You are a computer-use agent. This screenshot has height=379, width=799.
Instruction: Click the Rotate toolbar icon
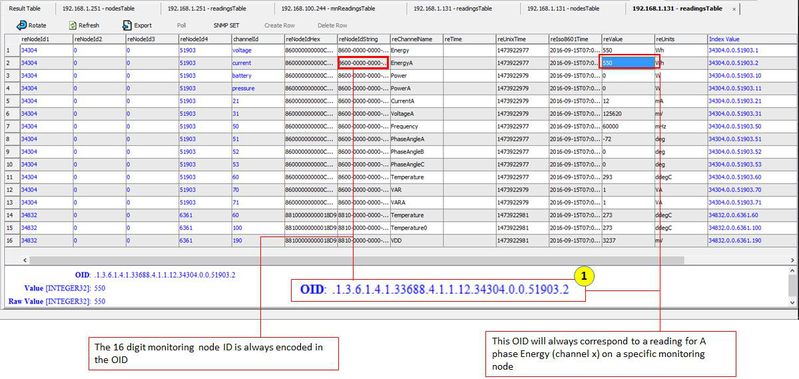21,25
